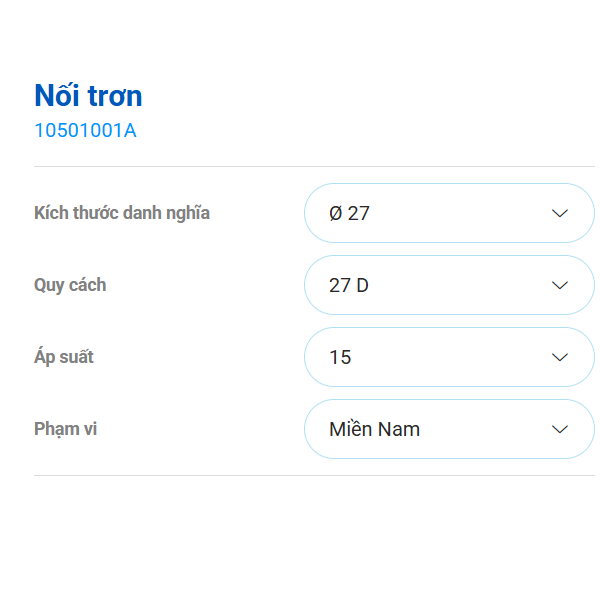The width and height of the screenshot is (600, 600).
Task: Select the Miền Nam value text
Action: [x=374, y=429]
